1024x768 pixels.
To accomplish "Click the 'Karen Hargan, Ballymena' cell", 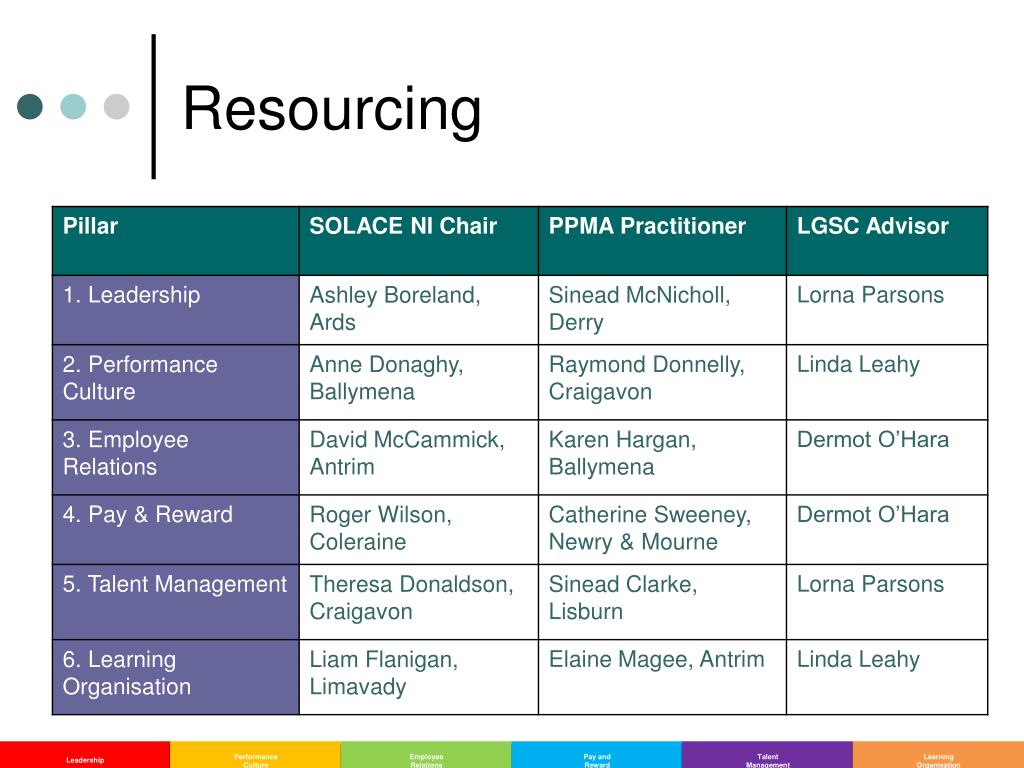I will pyautogui.click(x=662, y=457).
